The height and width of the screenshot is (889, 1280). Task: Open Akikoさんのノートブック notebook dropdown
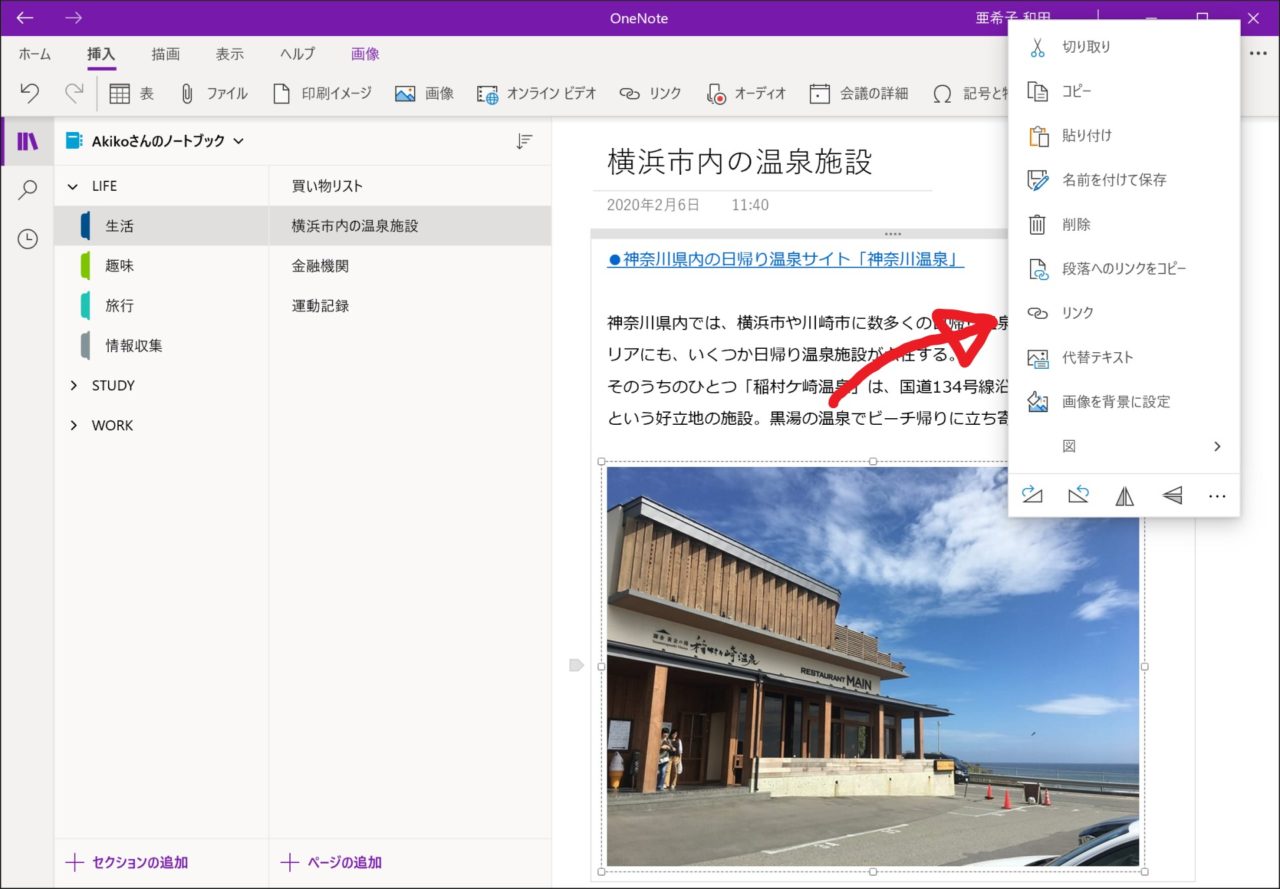tap(156, 142)
